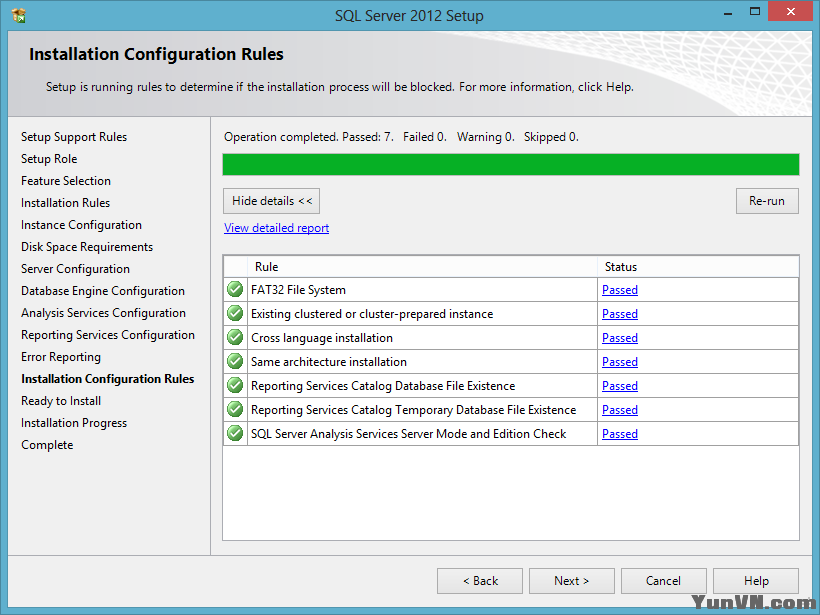
Task: Click the check icon beside Existing clustered instance rule
Action: (x=235, y=313)
